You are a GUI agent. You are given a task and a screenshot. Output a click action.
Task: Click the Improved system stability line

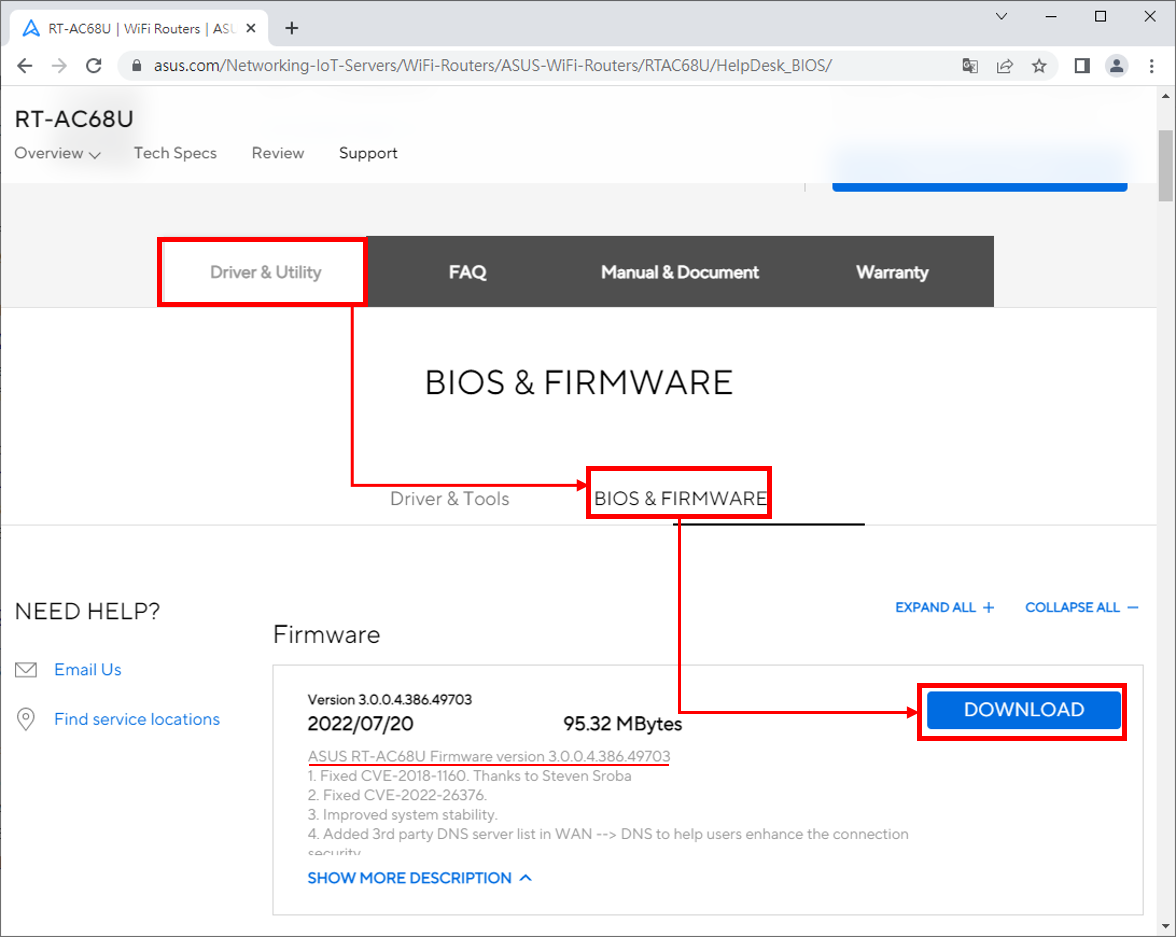click(x=403, y=815)
